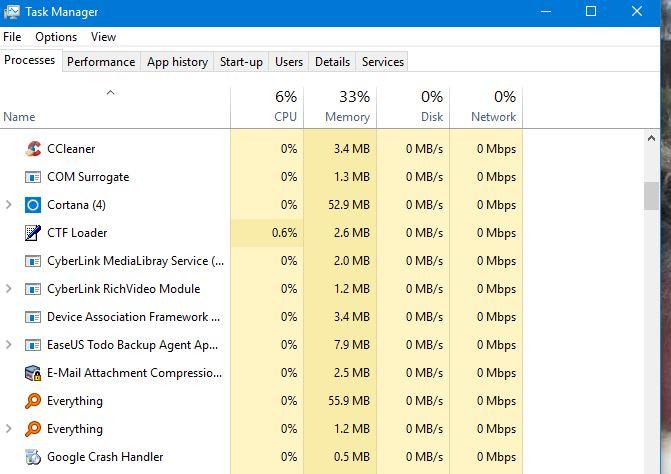Open the Options menu
The height and width of the screenshot is (474, 671).
coord(56,37)
